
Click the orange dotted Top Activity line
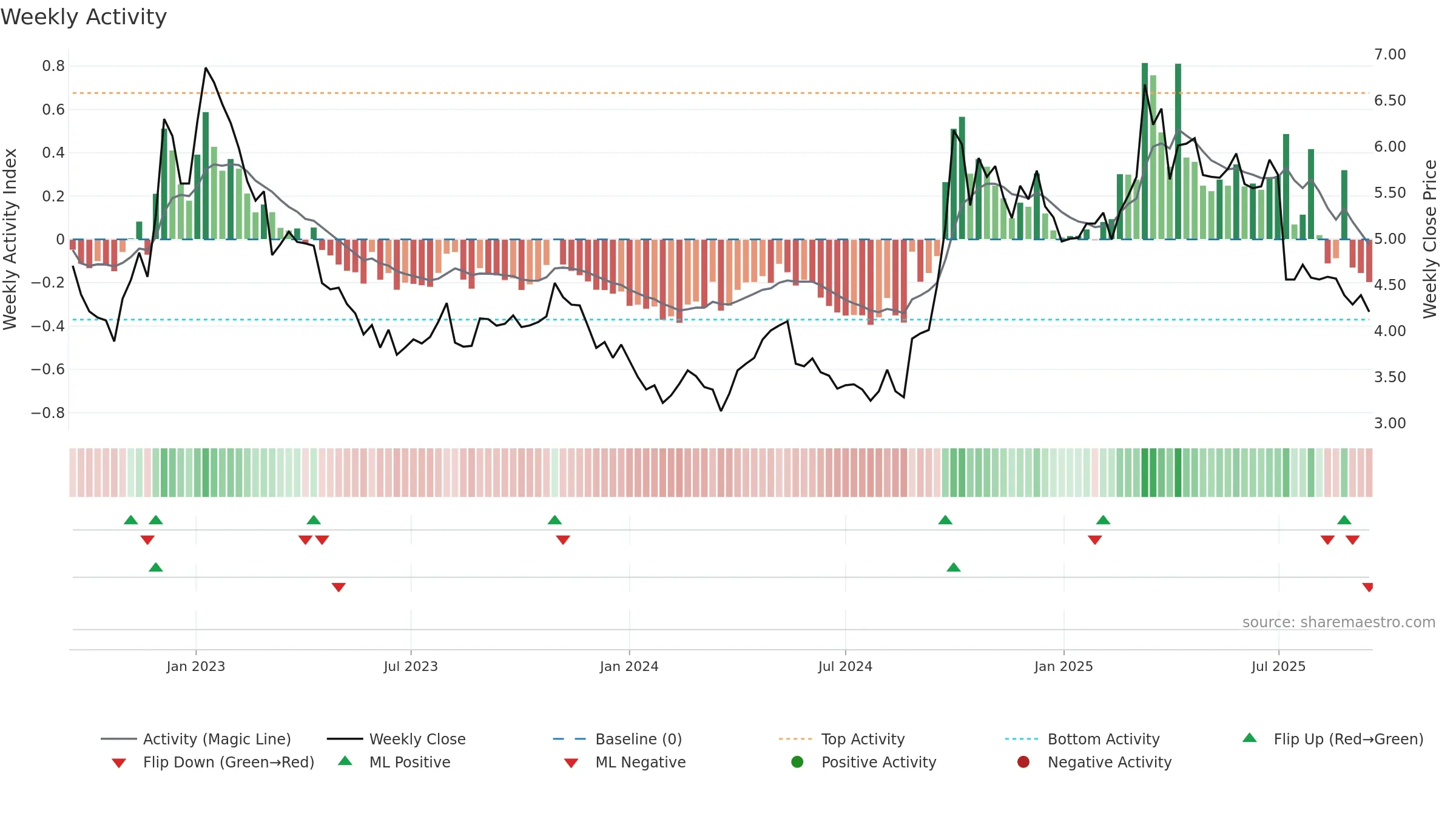[721, 93]
